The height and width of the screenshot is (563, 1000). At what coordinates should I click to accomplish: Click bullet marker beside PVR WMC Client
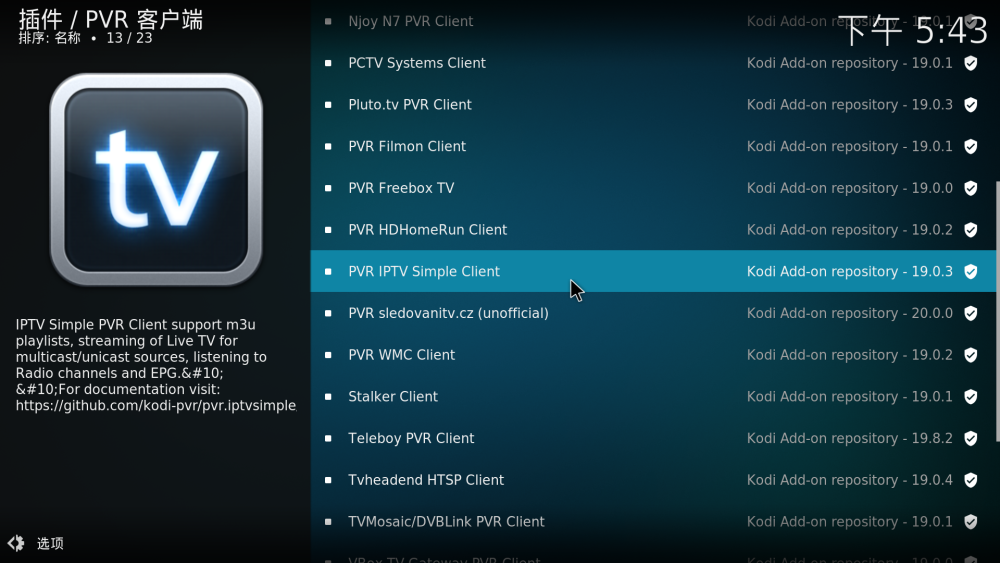tap(328, 355)
